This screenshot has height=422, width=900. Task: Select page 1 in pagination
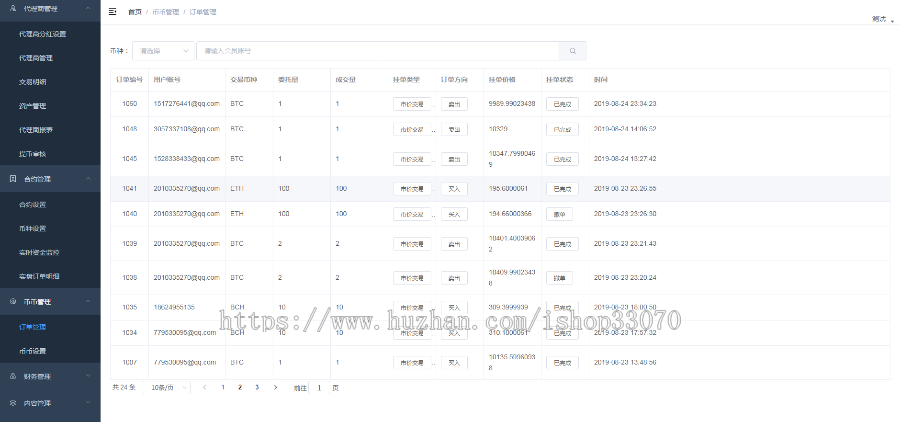click(223, 388)
